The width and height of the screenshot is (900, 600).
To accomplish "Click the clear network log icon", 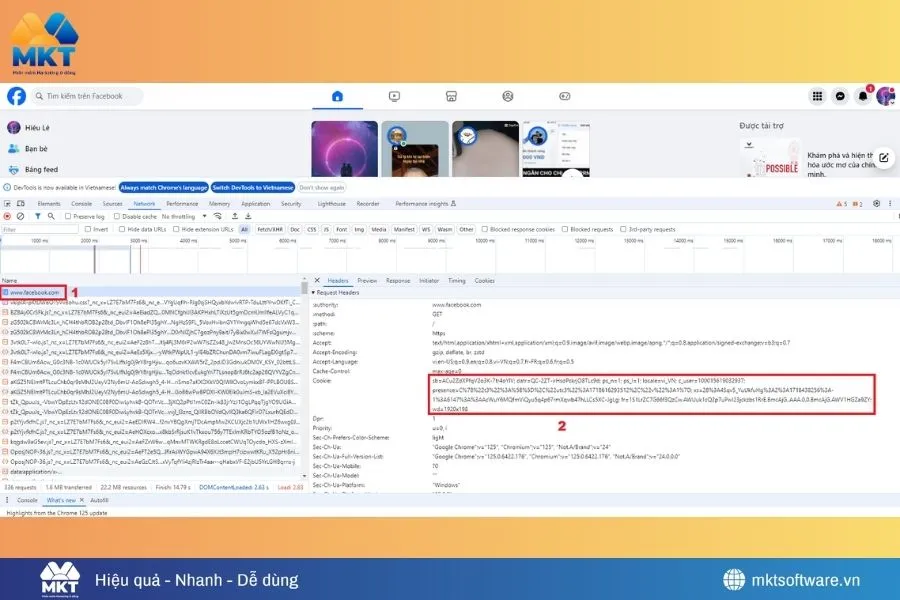I will pos(20,216).
